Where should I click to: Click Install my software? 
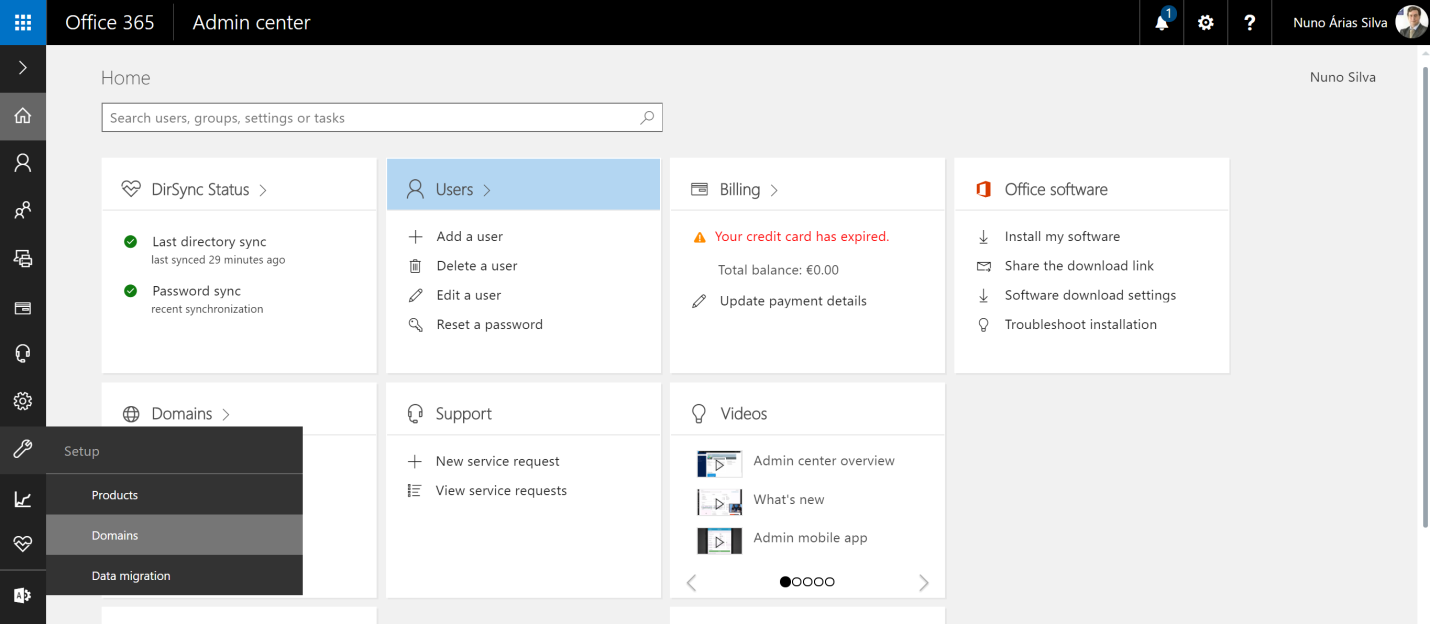pos(1062,237)
